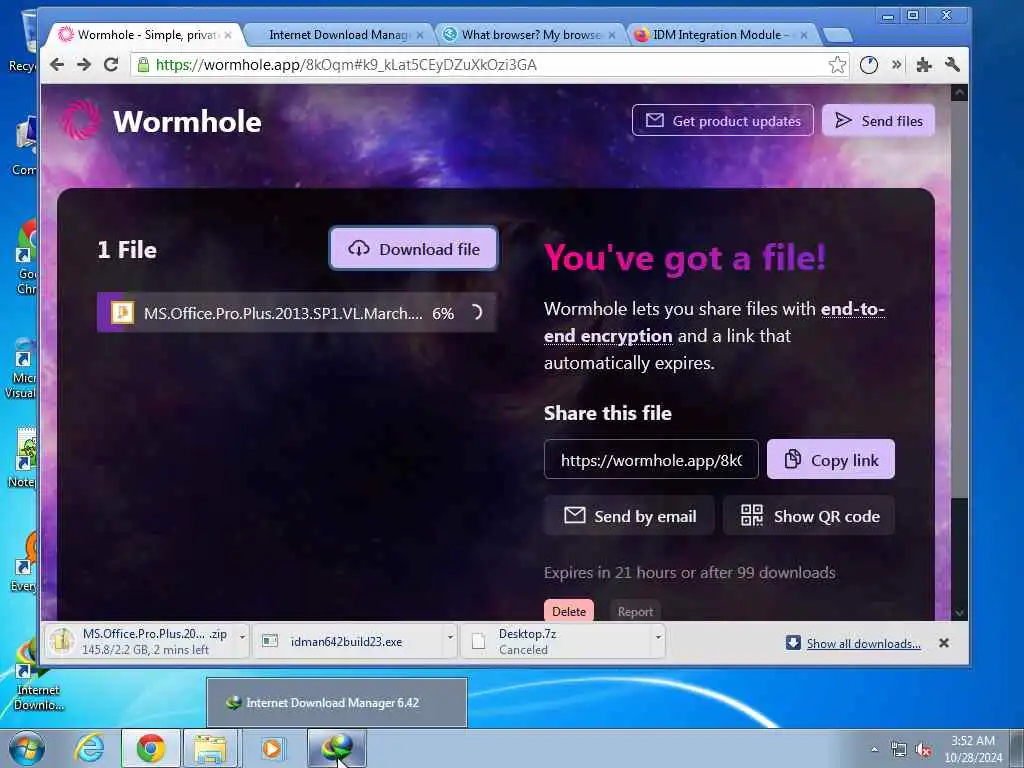The width and height of the screenshot is (1024, 768).
Task: Close the What browser? tab
Action: click(612, 35)
